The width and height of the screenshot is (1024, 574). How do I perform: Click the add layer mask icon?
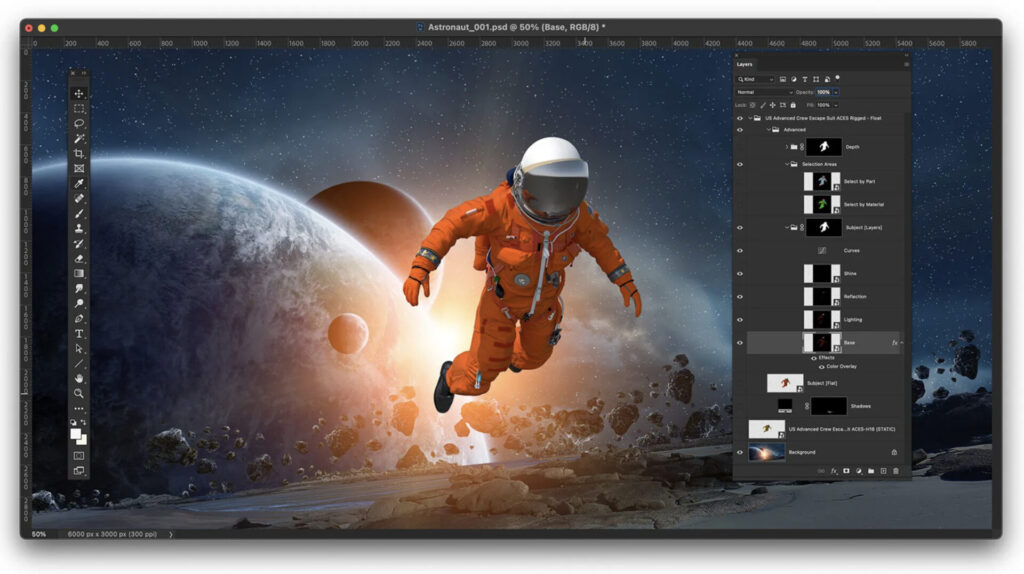point(846,470)
